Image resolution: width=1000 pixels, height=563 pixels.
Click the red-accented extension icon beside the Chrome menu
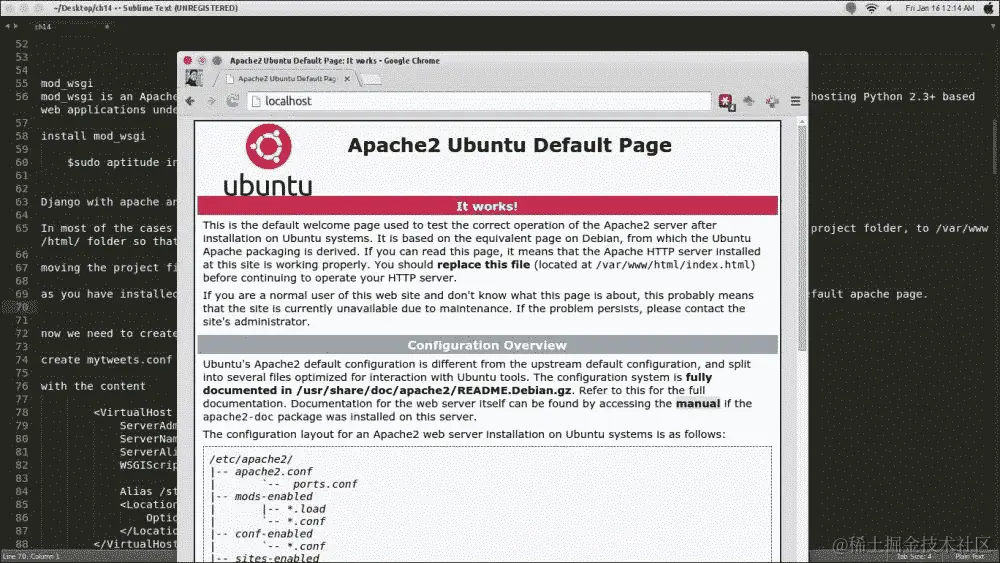pyautogui.click(x=772, y=101)
